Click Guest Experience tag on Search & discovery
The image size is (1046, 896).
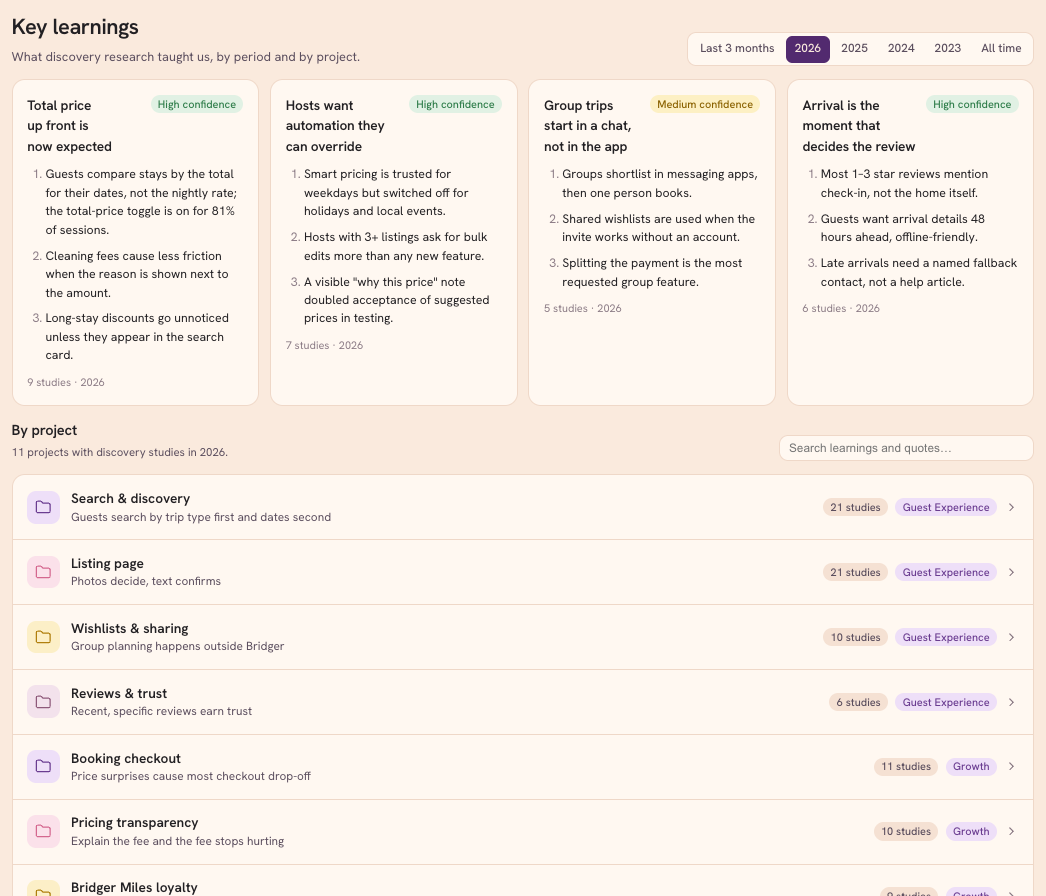pyautogui.click(x=946, y=508)
